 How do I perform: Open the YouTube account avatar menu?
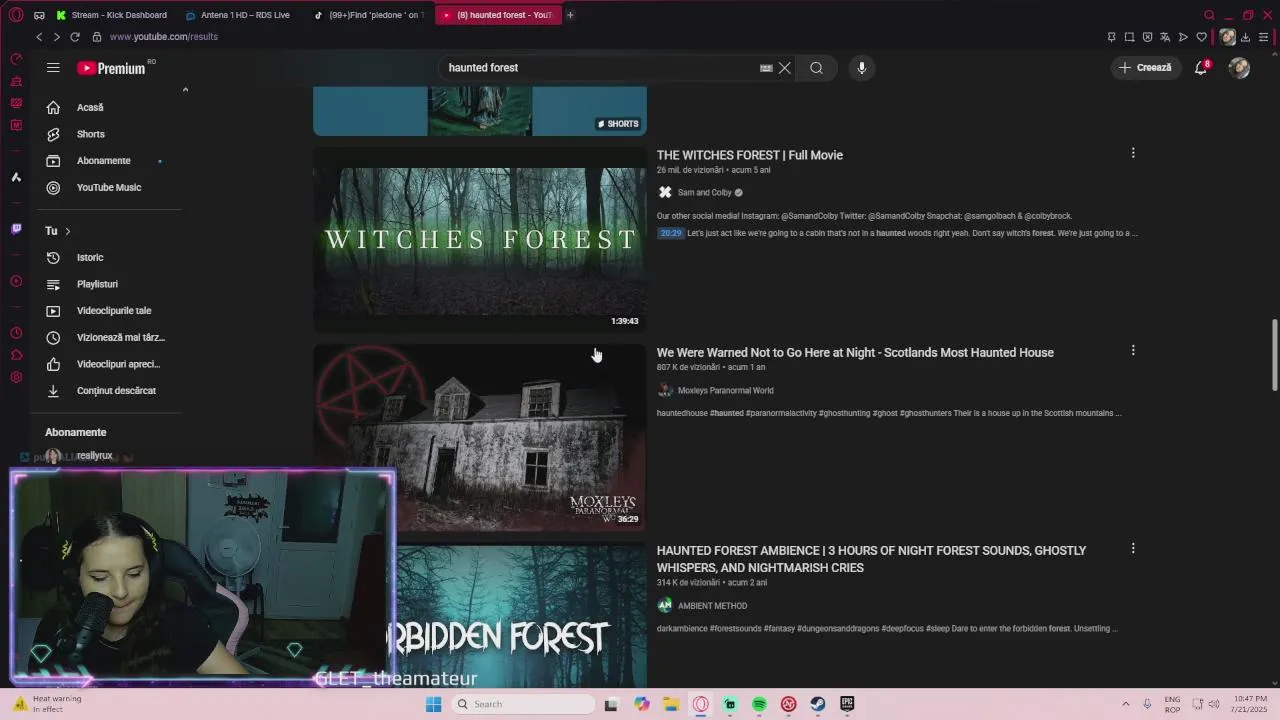(1239, 68)
